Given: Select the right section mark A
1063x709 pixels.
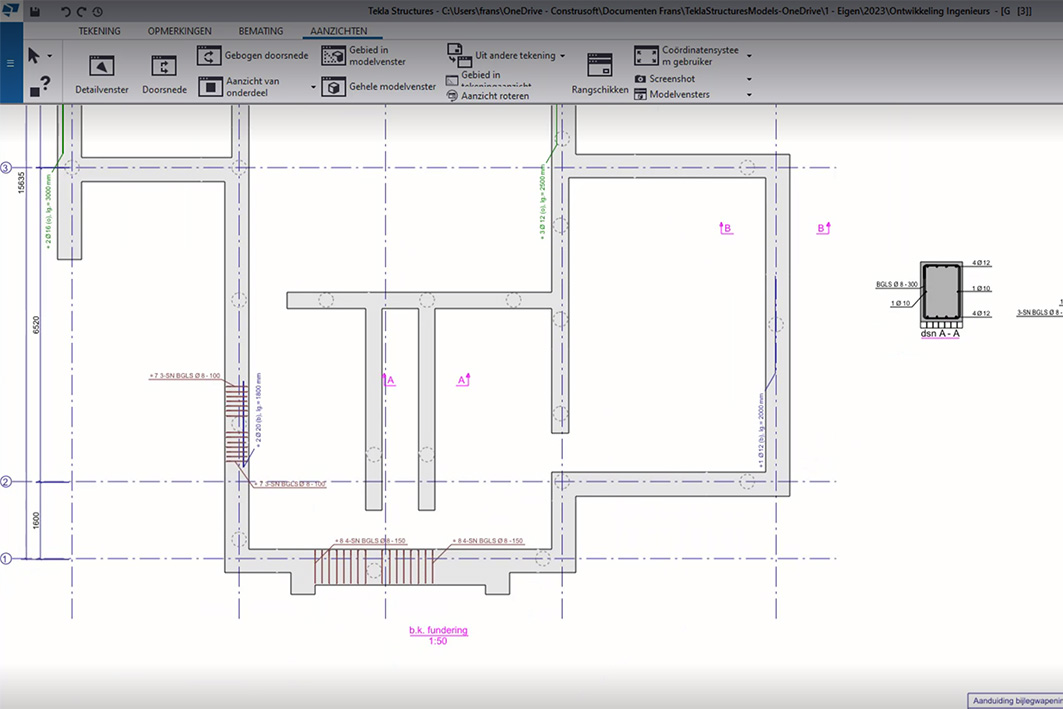Looking at the screenshot, I should point(464,380).
